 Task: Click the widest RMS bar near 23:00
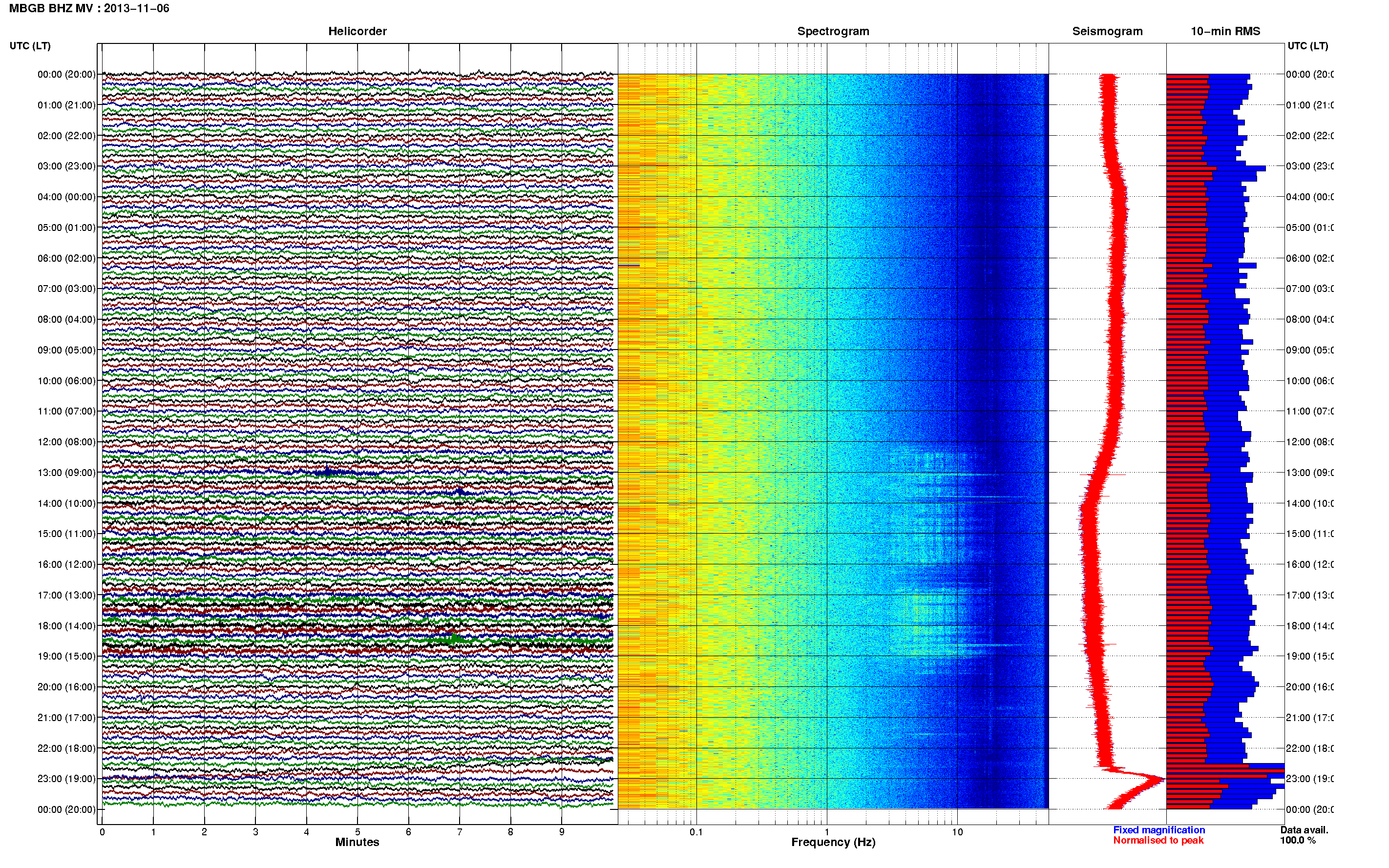1225,770
